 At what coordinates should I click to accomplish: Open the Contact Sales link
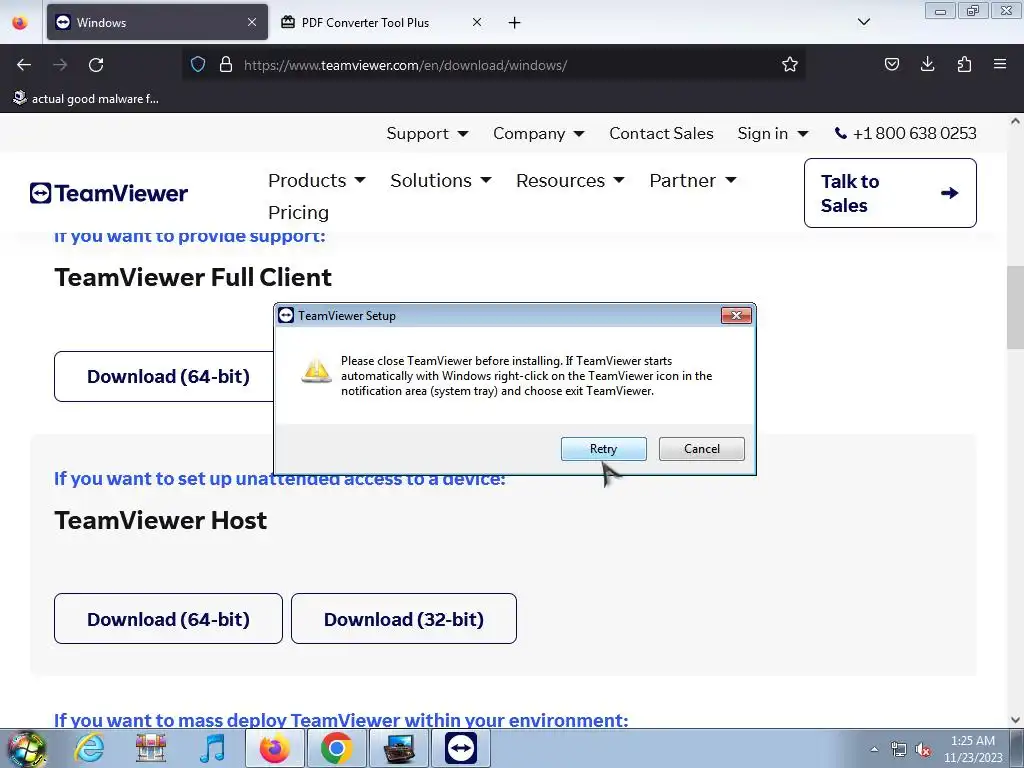(x=661, y=133)
